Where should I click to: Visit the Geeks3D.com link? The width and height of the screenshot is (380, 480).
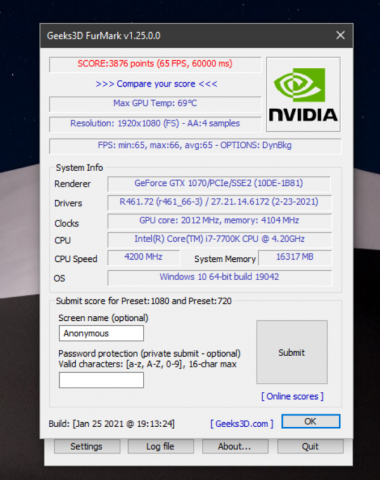coord(242,424)
